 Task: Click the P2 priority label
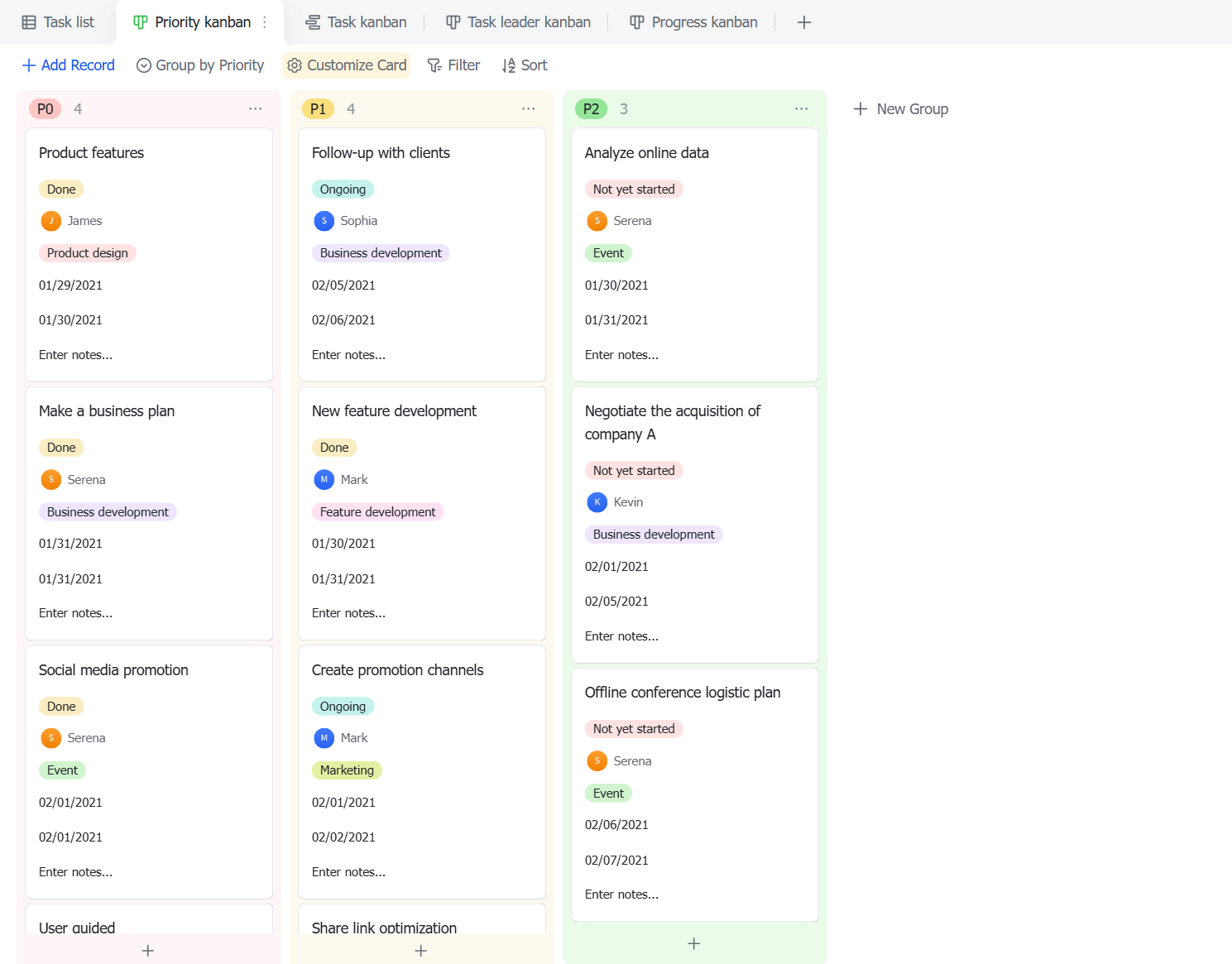coord(591,109)
